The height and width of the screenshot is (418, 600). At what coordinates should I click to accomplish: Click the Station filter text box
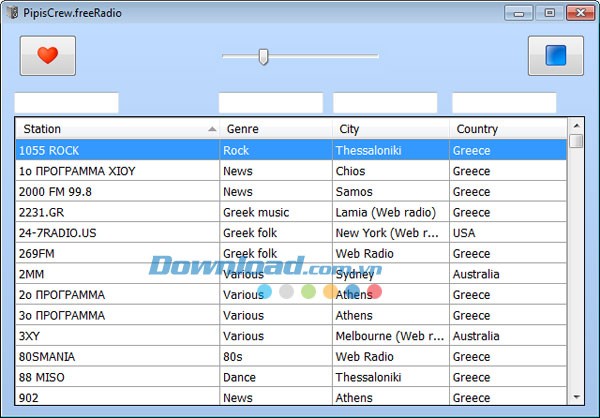coord(66,103)
